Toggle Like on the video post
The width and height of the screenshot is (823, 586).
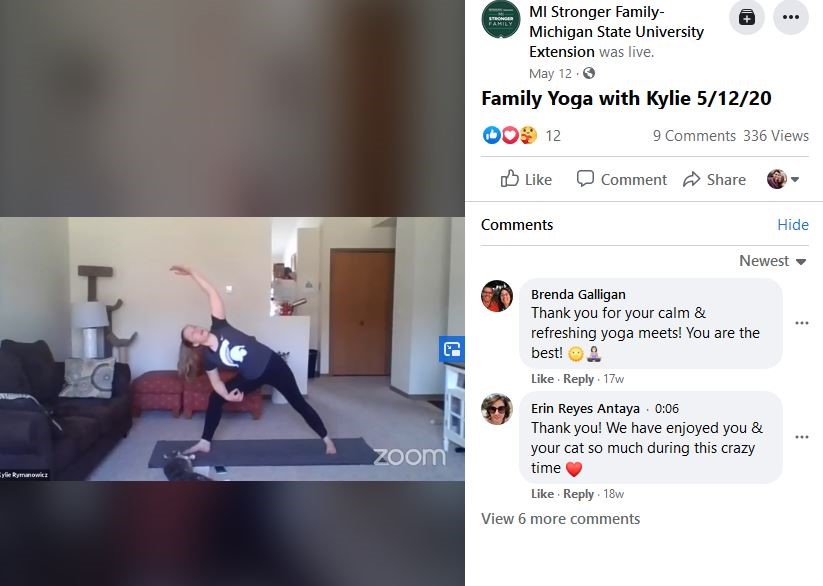pyautogui.click(x=525, y=179)
